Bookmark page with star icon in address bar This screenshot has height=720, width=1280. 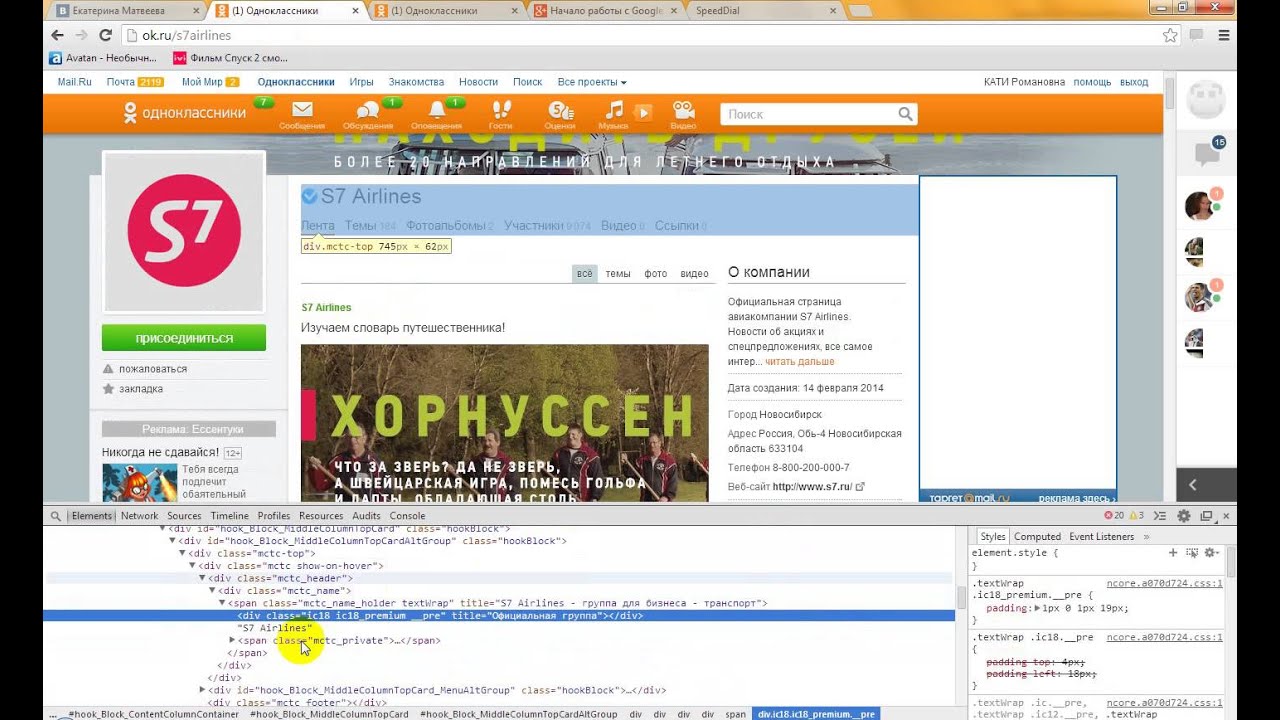pyautogui.click(x=1170, y=35)
